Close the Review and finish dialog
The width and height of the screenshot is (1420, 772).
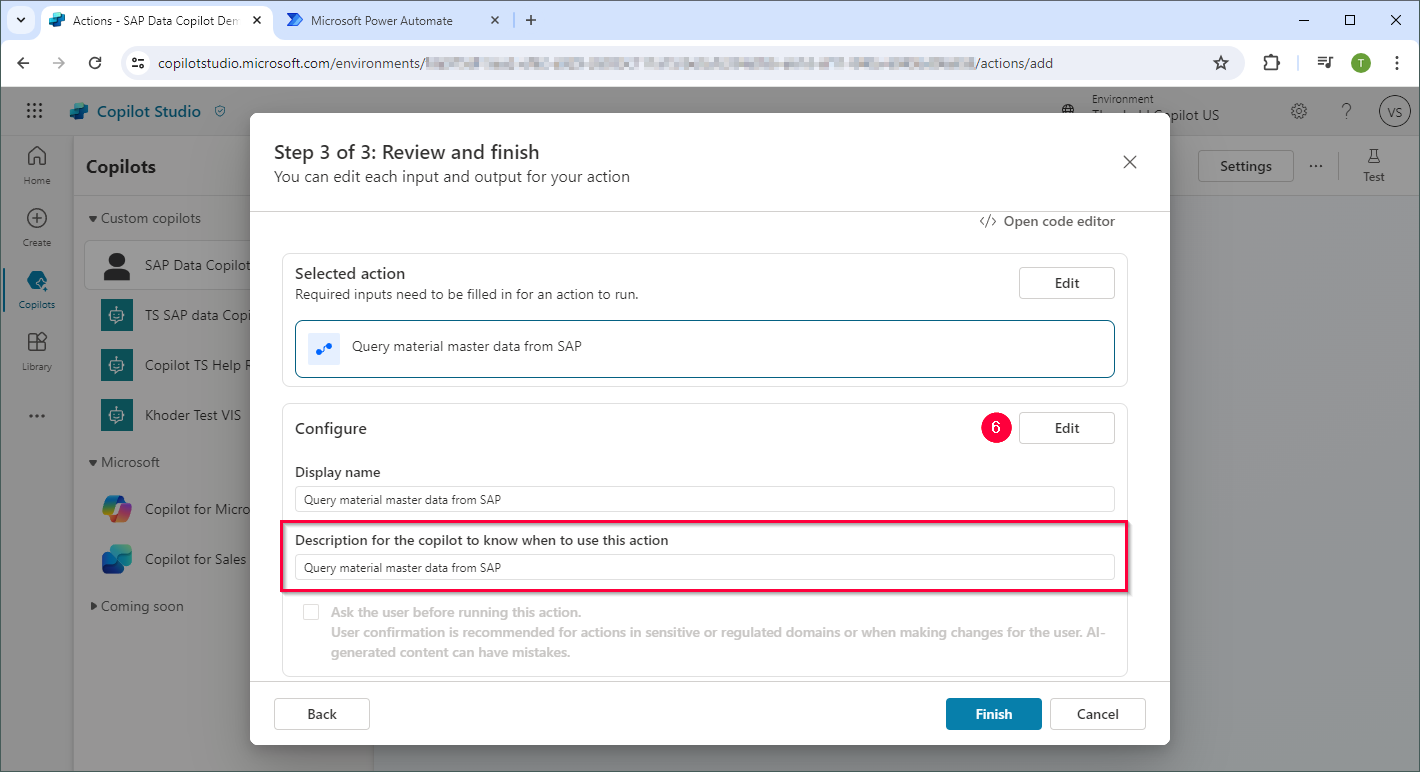[1130, 162]
